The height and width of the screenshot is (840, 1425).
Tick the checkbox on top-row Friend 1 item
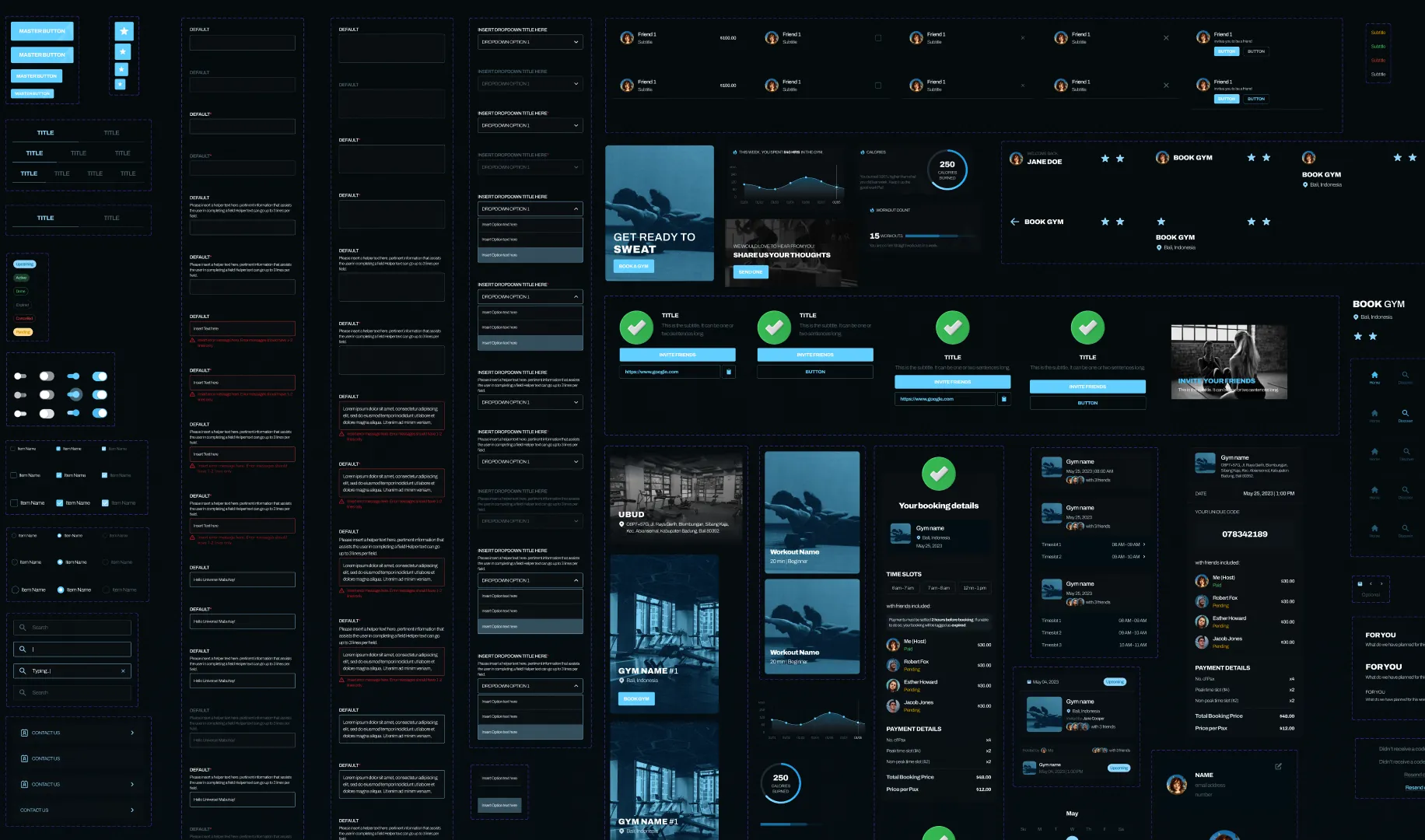878,37
